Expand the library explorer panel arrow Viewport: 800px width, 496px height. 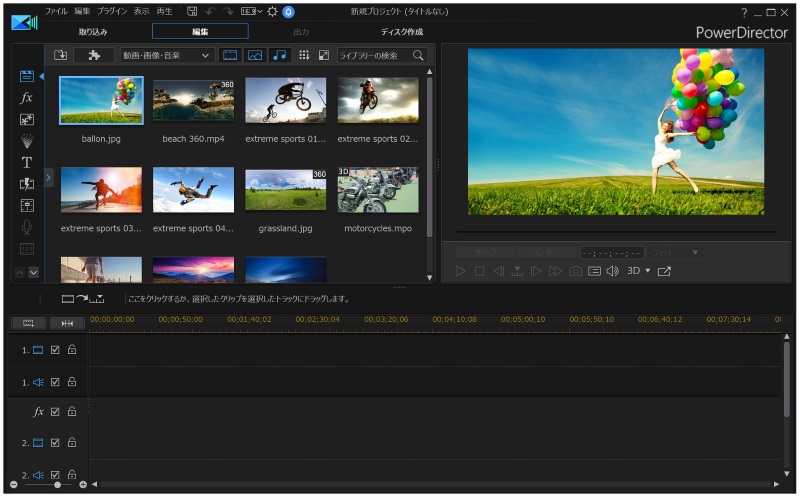click(x=49, y=177)
